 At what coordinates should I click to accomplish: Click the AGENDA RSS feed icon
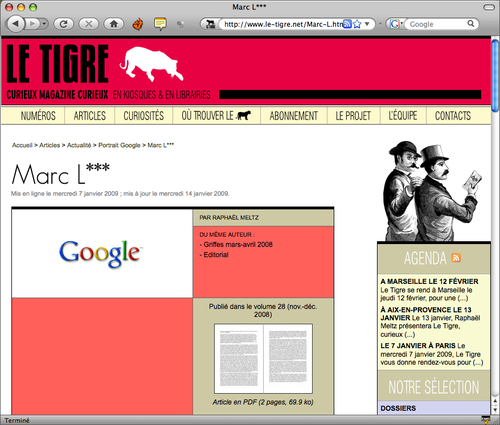[x=456, y=258]
